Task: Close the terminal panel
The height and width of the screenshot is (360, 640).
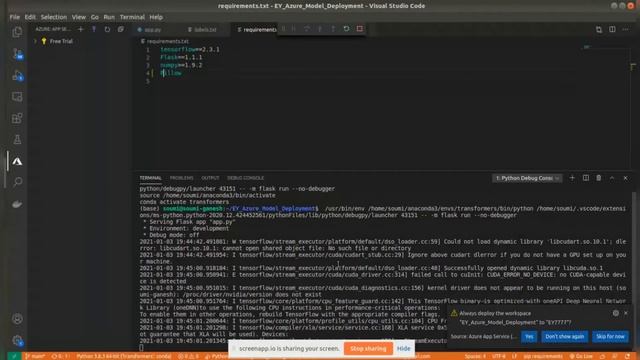Action: (625, 178)
